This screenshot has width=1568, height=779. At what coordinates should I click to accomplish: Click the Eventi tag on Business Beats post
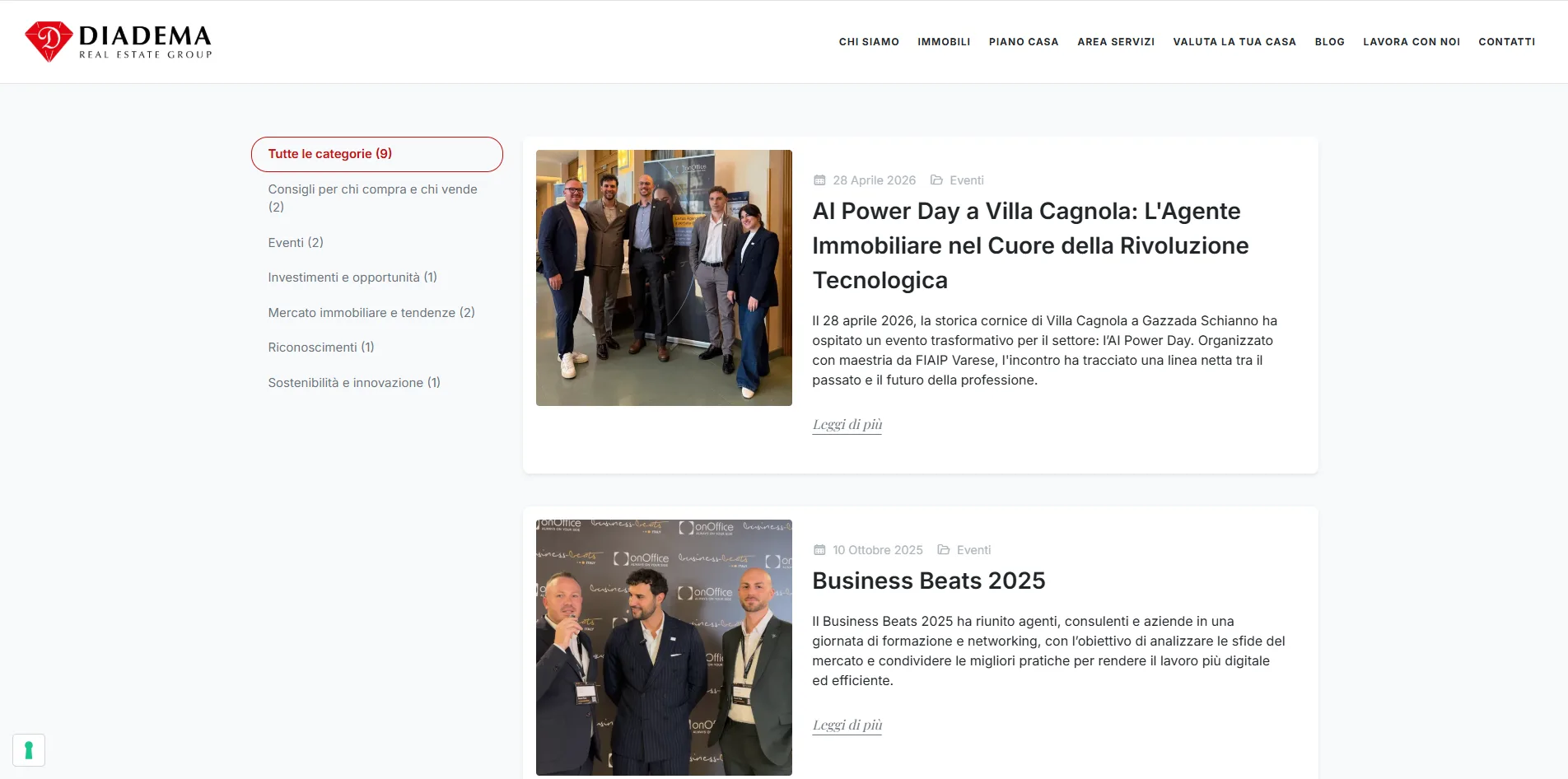[x=973, y=550]
